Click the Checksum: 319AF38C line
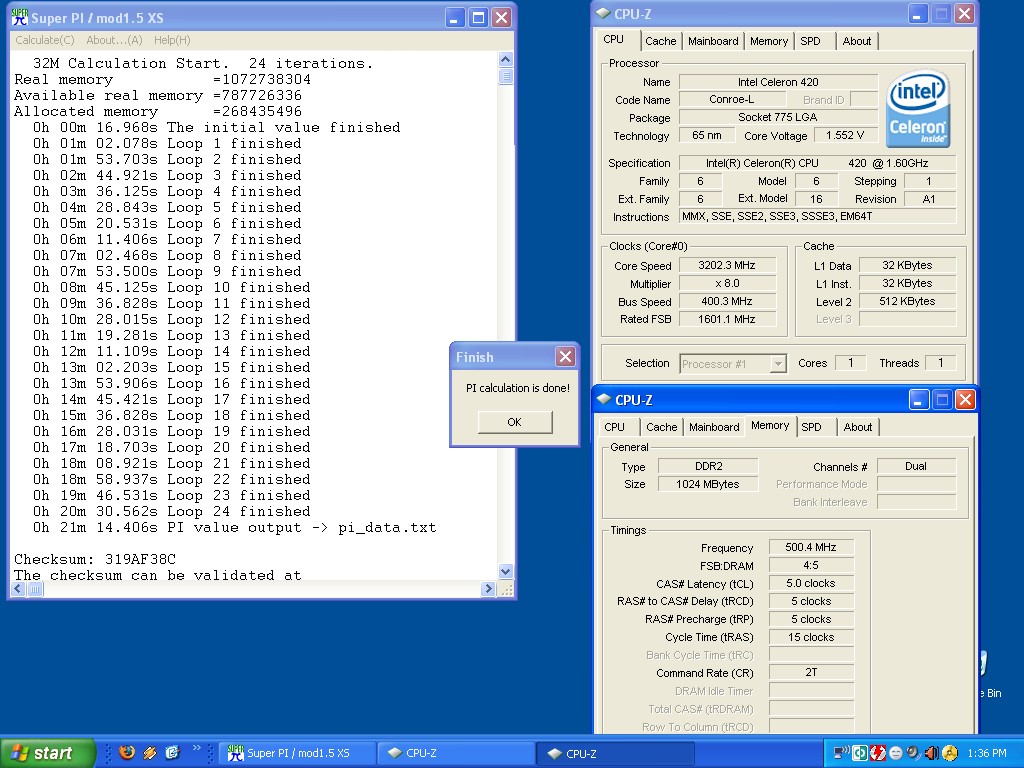Viewport: 1024px width, 768px height. (95, 559)
